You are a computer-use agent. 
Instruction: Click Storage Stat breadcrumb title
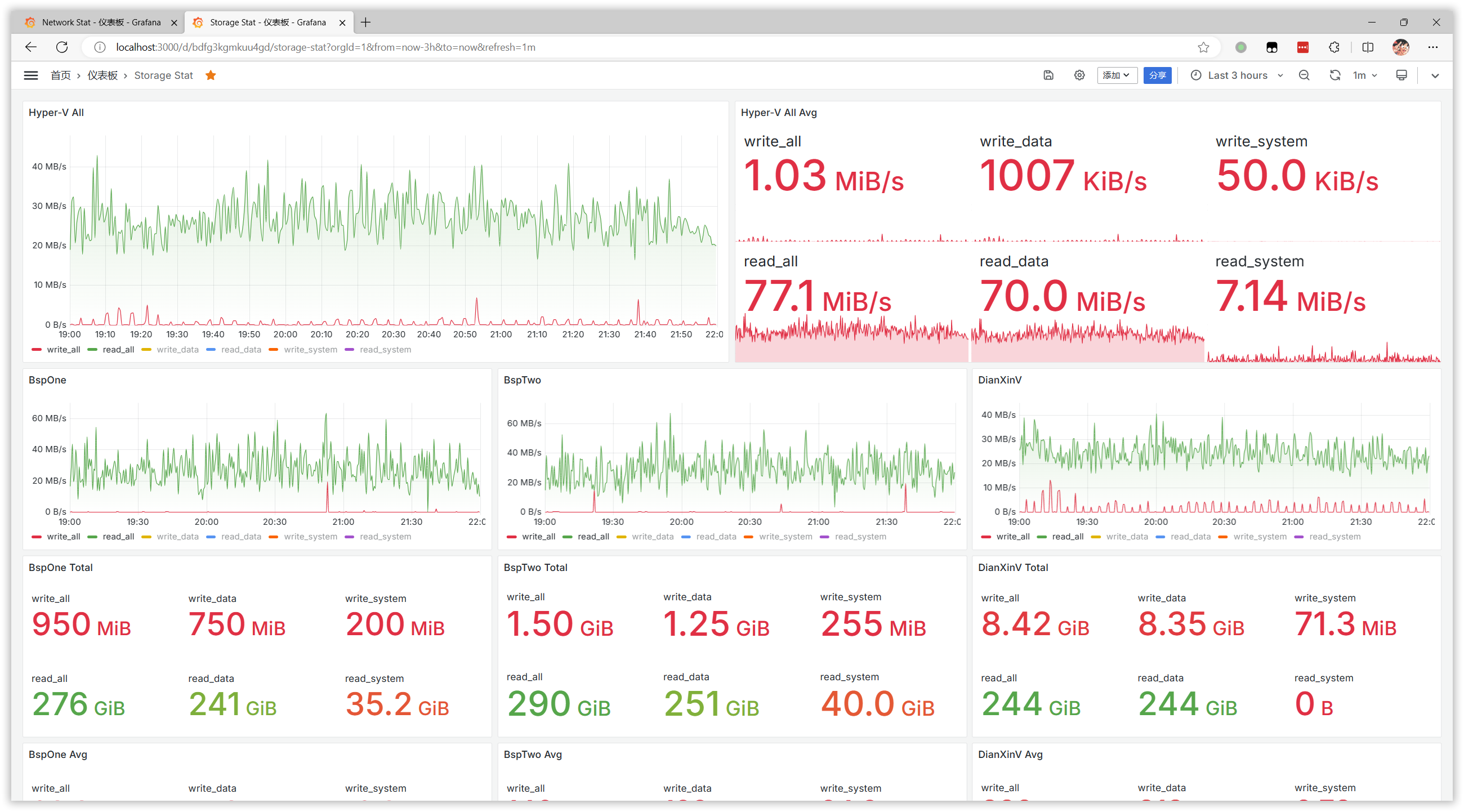coord(164,75)
